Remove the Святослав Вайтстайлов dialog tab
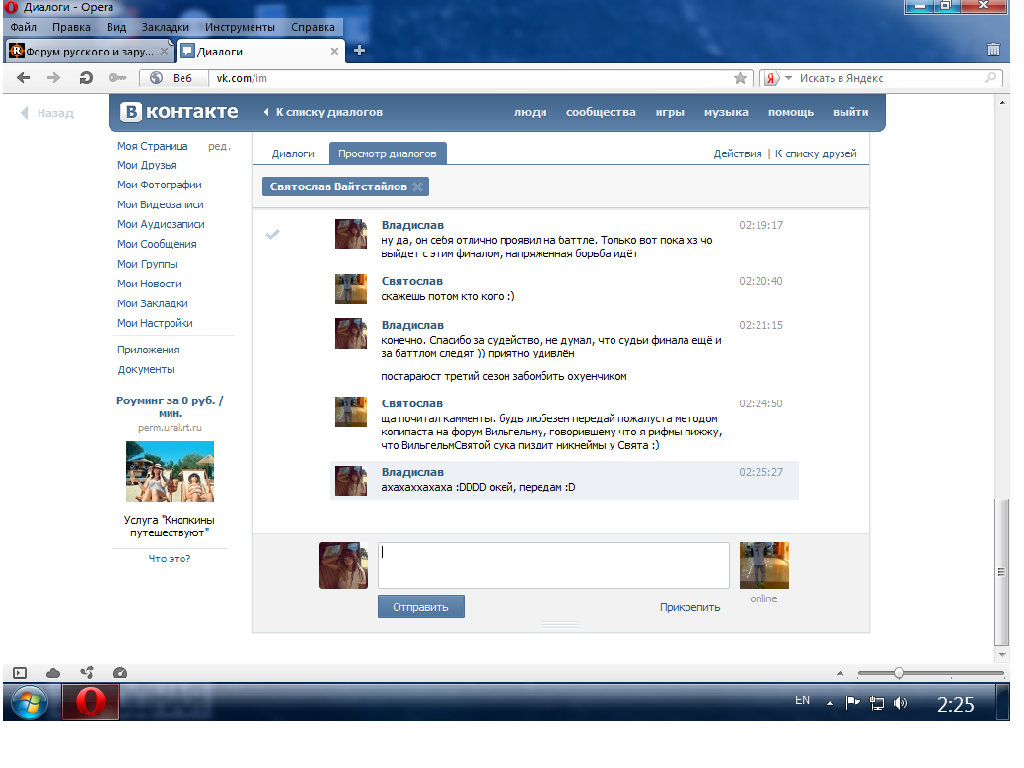 point(417,187)
